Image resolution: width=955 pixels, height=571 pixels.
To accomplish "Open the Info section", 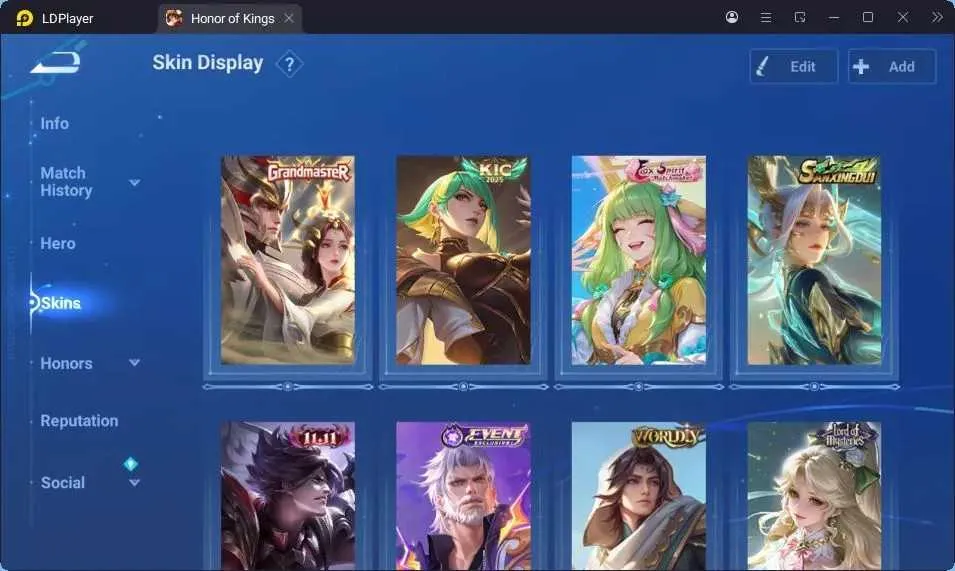I will click(x=55, y=124).
